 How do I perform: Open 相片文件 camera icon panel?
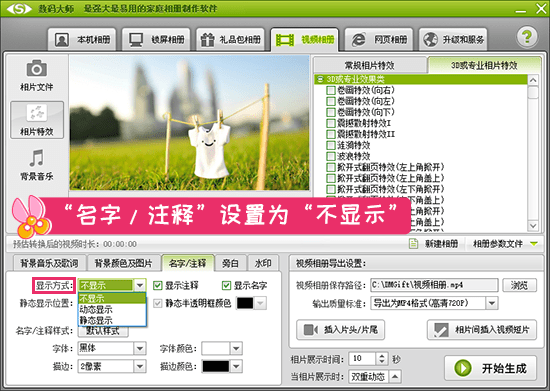[36, 75]
